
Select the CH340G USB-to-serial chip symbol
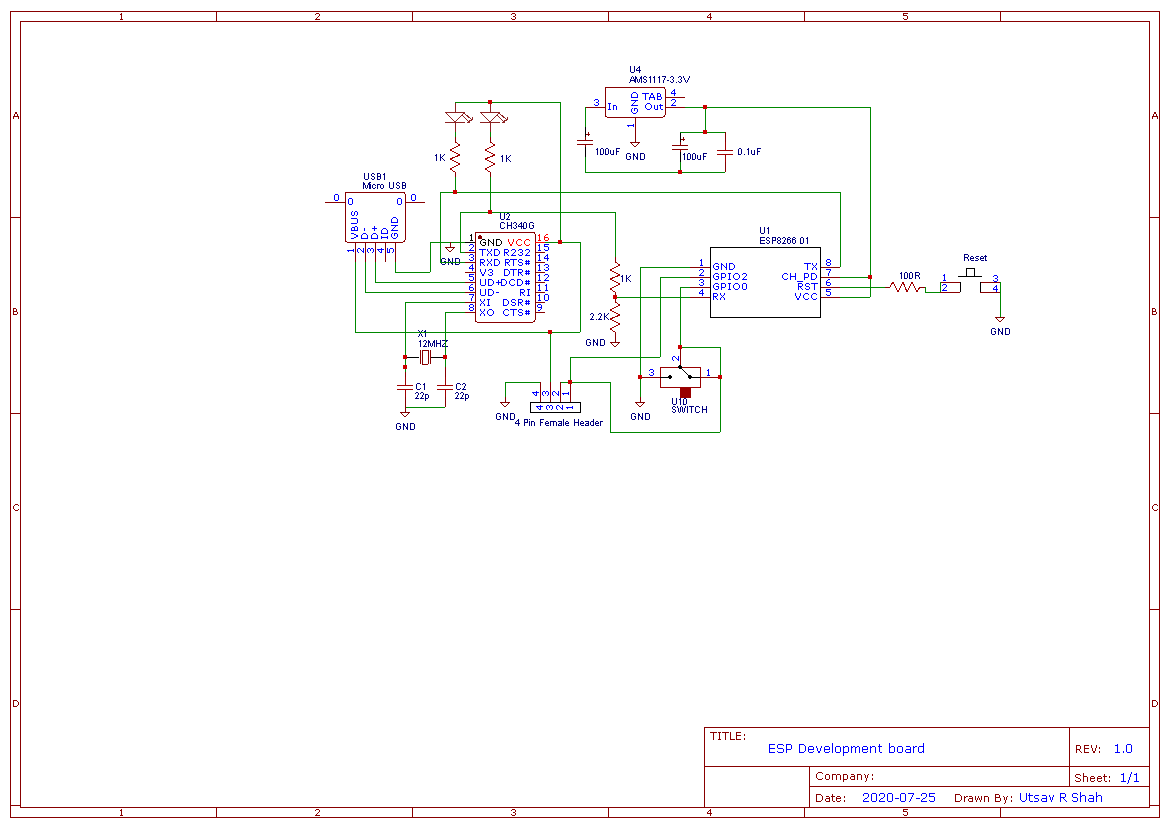(505, 275)
